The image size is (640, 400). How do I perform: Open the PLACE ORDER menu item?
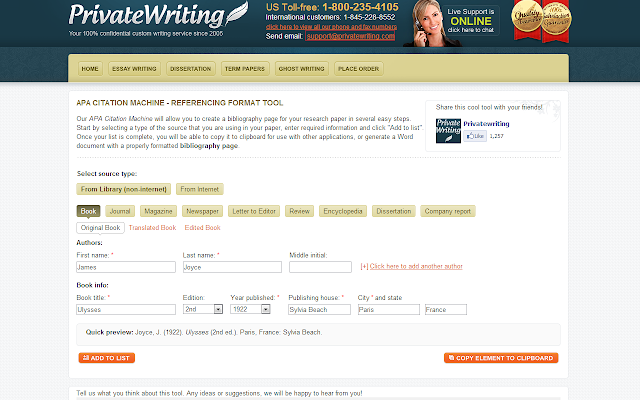[x=359, y=69]
